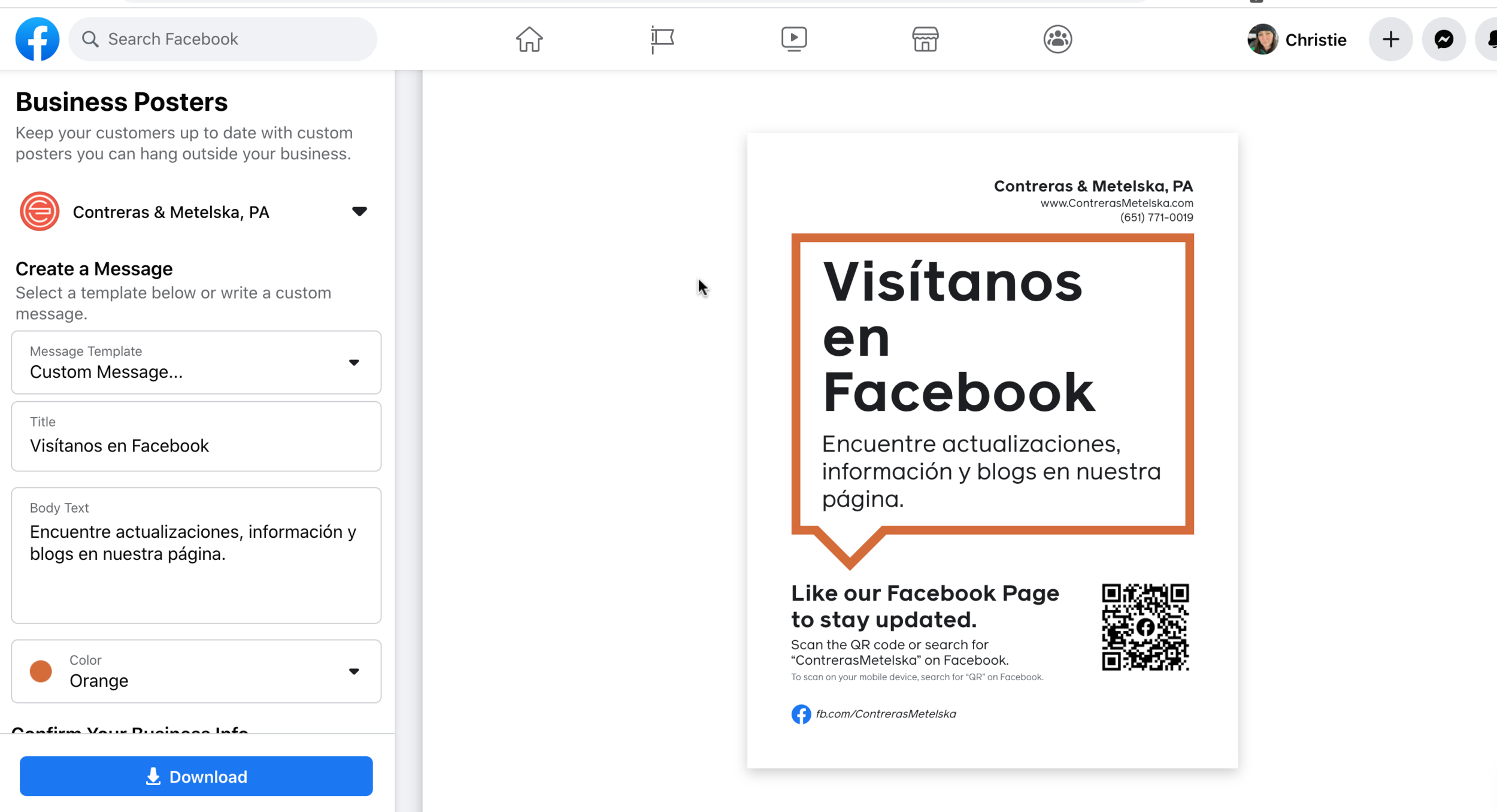Viewport: 1497px width, 812px height.
Task: Click the www.ContrerasMetelska.com text on poster
Action: click(1117, 203)
